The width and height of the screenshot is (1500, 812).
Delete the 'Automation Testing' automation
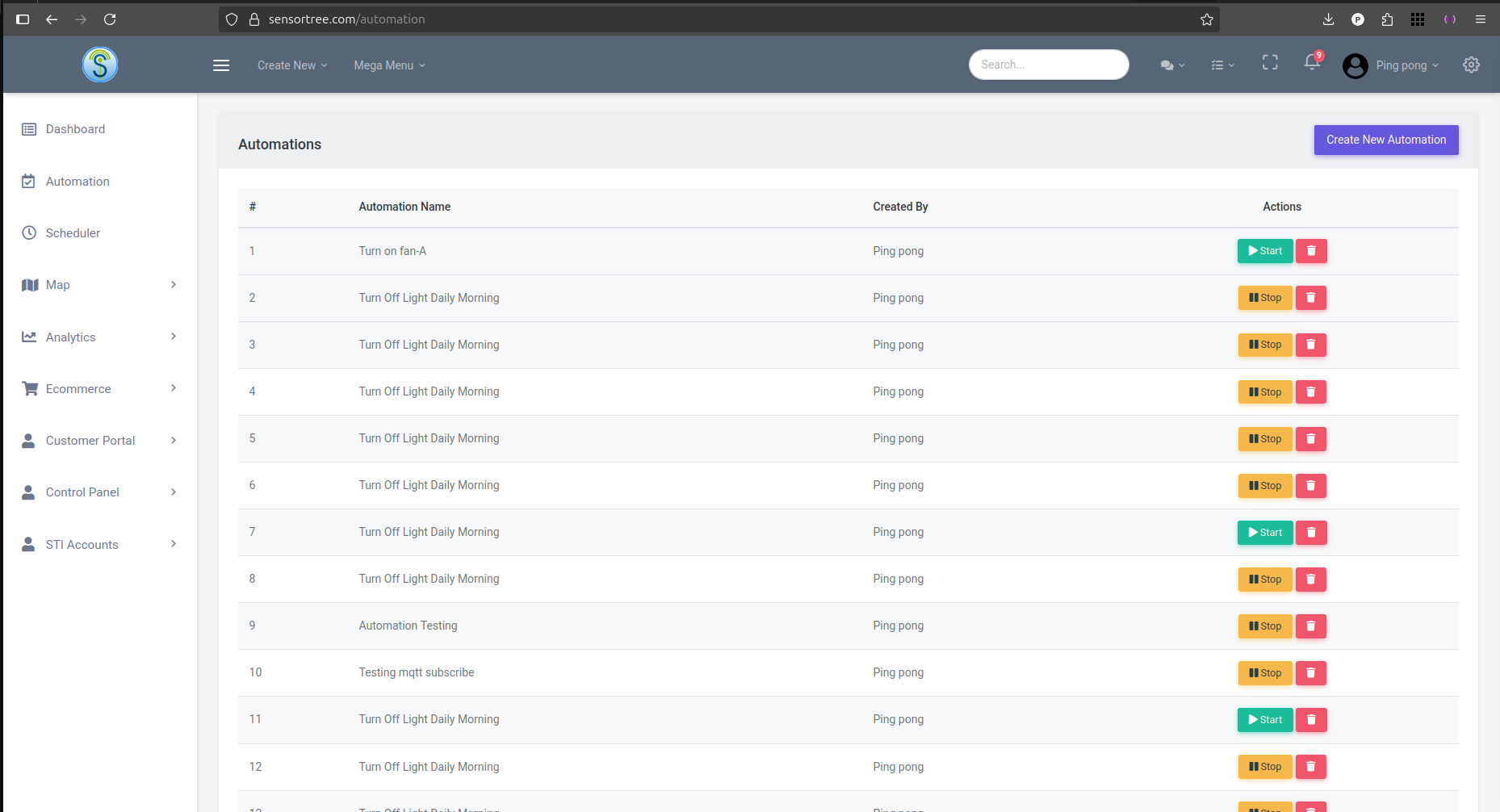[1310, 626]
